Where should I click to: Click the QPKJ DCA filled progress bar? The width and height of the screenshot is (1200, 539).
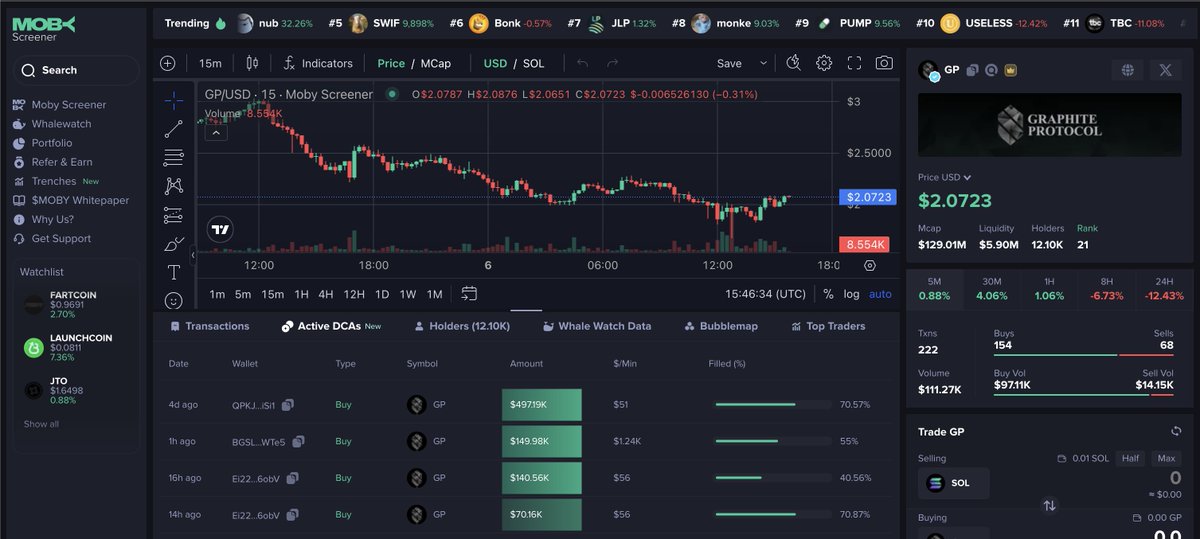pyautogui.click(x=773, y=405)
